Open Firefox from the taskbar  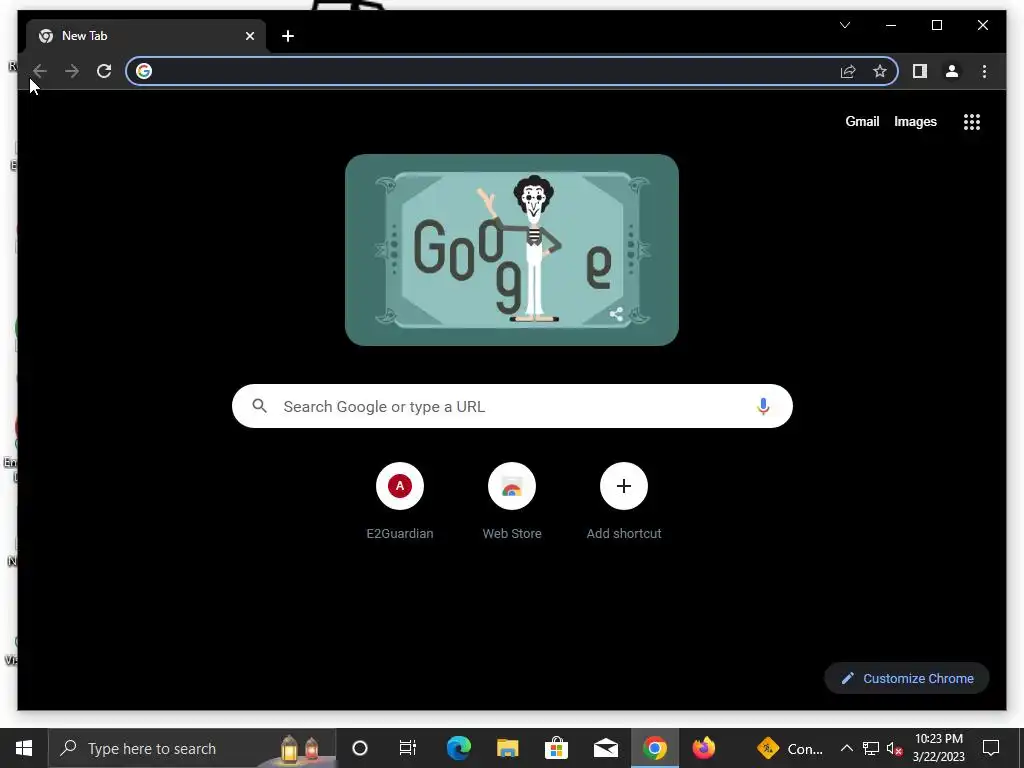pyautogui.click(x=703, y=748)
